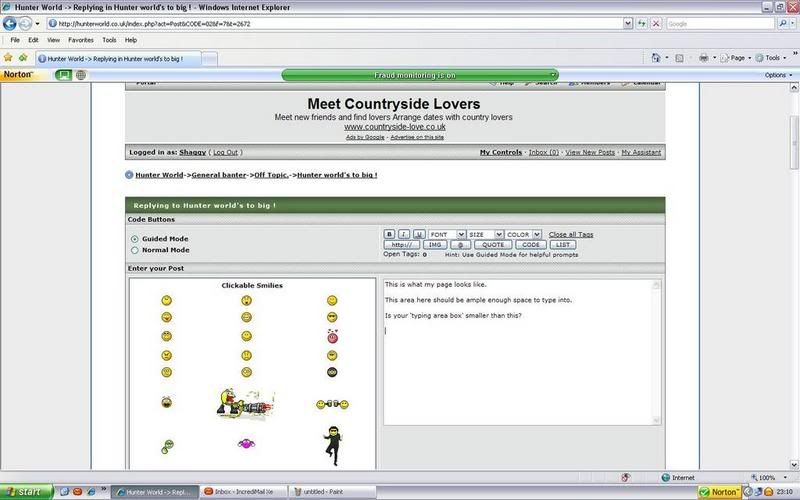Open the Tools menu in menu bar
Image resolution: width=800 pixels, height=500 pixels.
[x=109, y=40]
